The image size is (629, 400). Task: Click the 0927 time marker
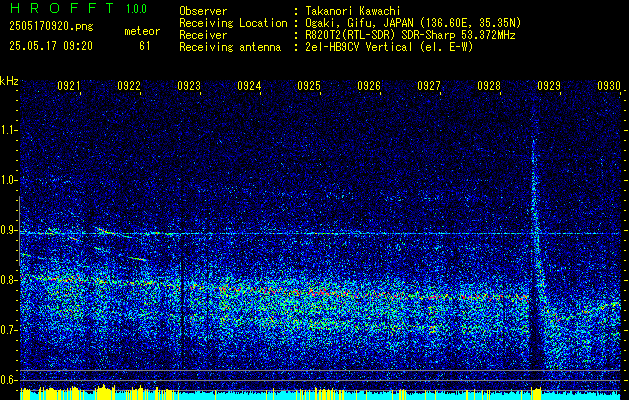(x=429, y=86)
